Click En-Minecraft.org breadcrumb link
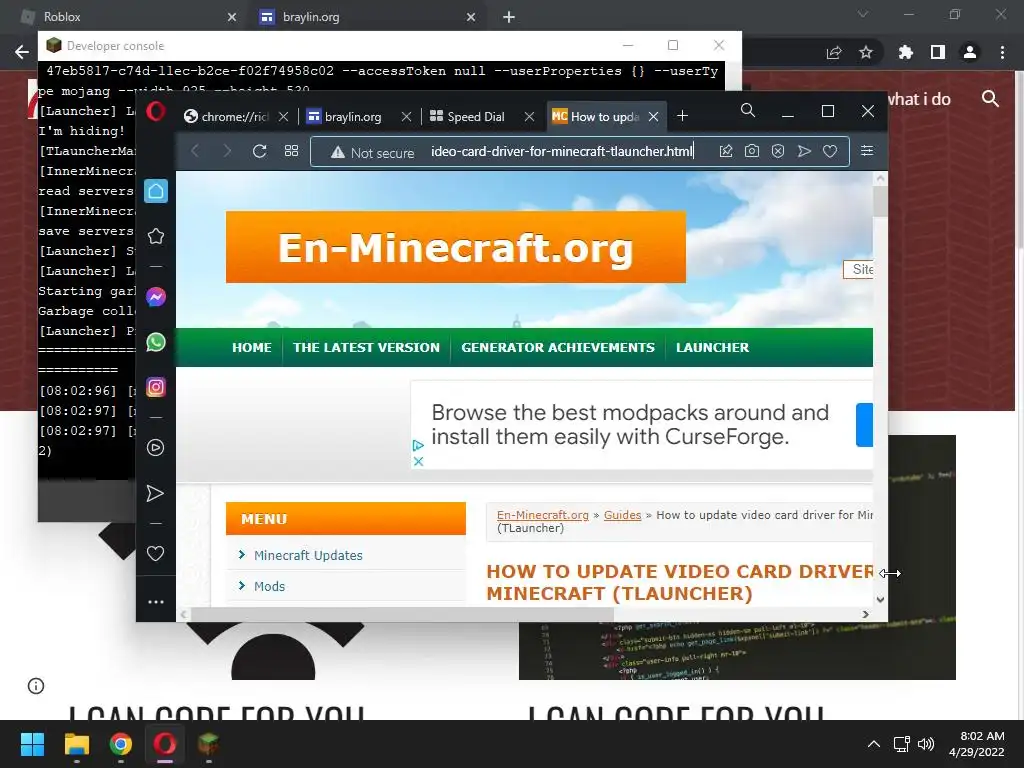Screen dimensions: 1024x768 (543, 515)
